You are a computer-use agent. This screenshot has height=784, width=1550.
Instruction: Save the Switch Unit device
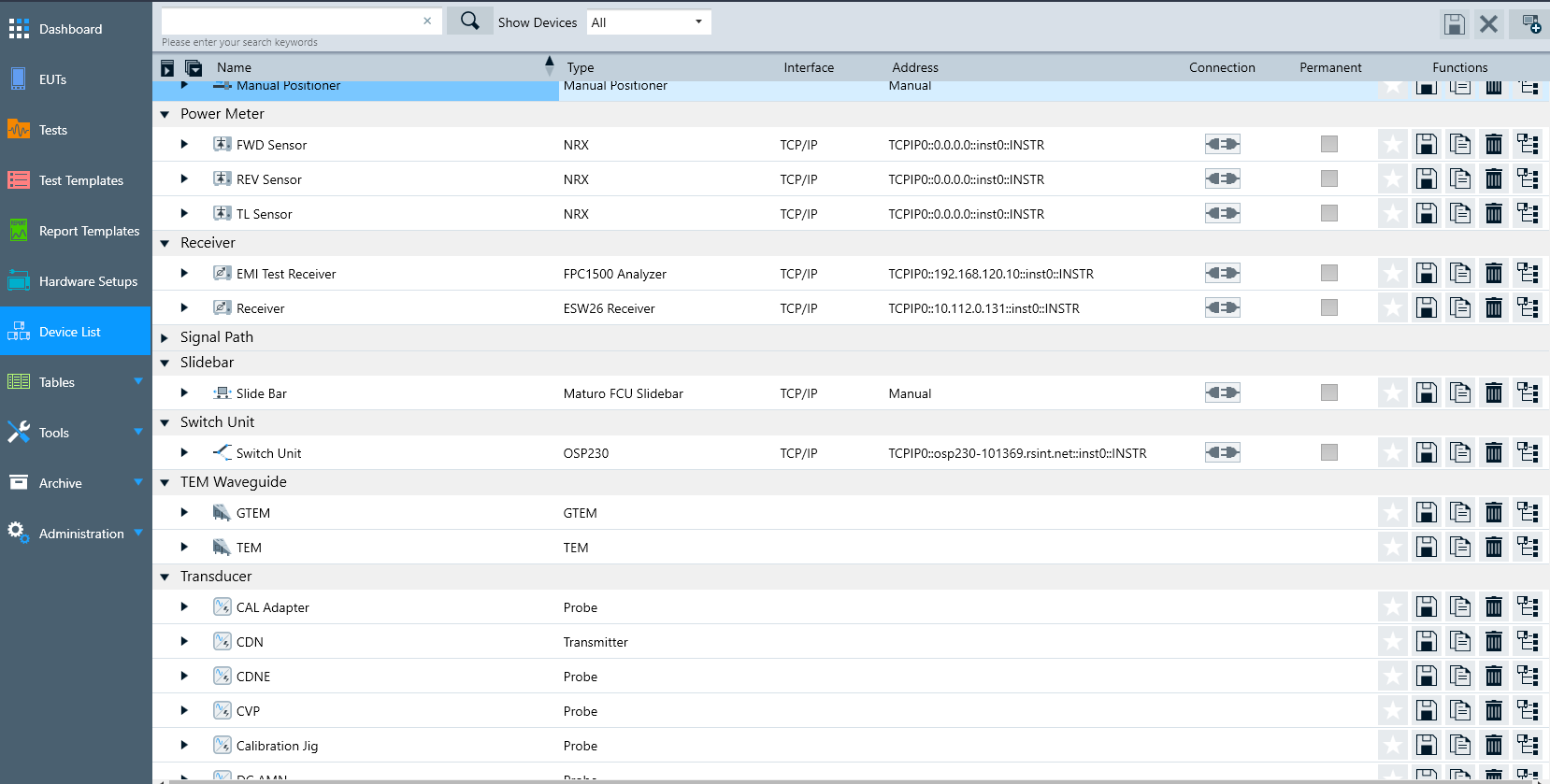tap(1426, 452)
